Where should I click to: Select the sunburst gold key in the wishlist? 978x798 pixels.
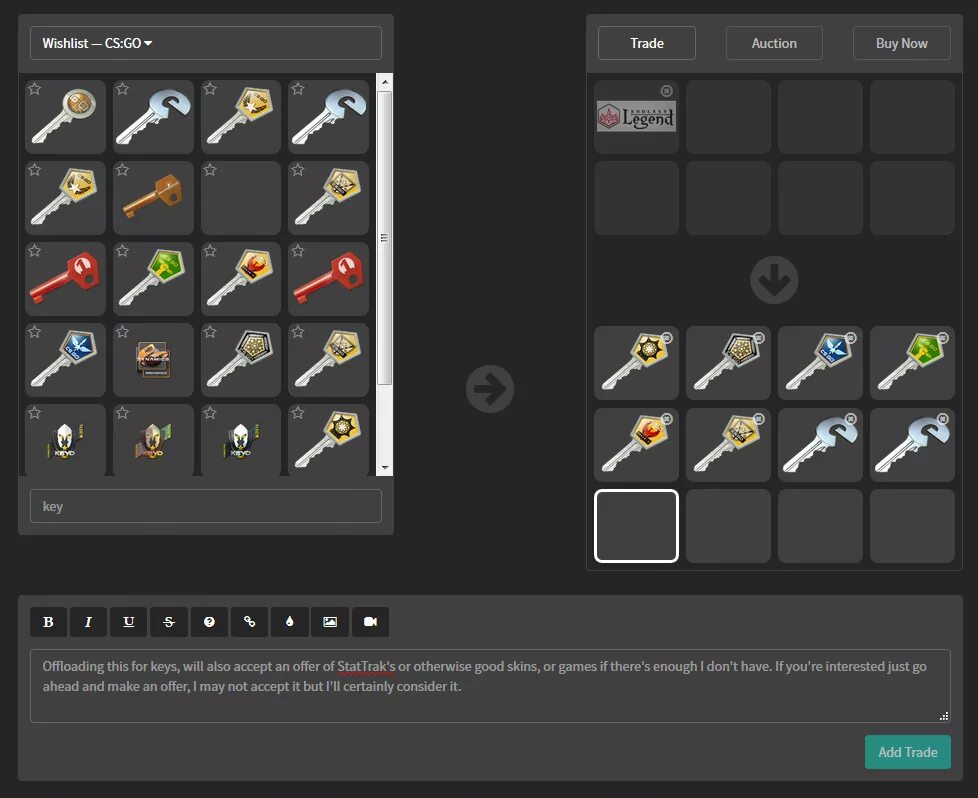[329, 440]
